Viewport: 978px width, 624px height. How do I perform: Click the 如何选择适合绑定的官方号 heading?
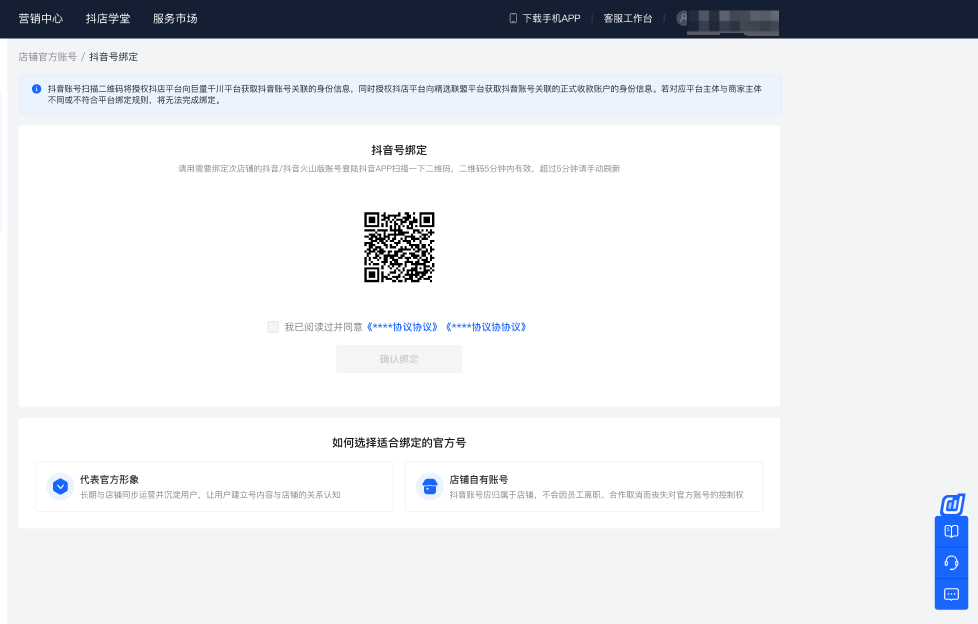click(399, 443)
